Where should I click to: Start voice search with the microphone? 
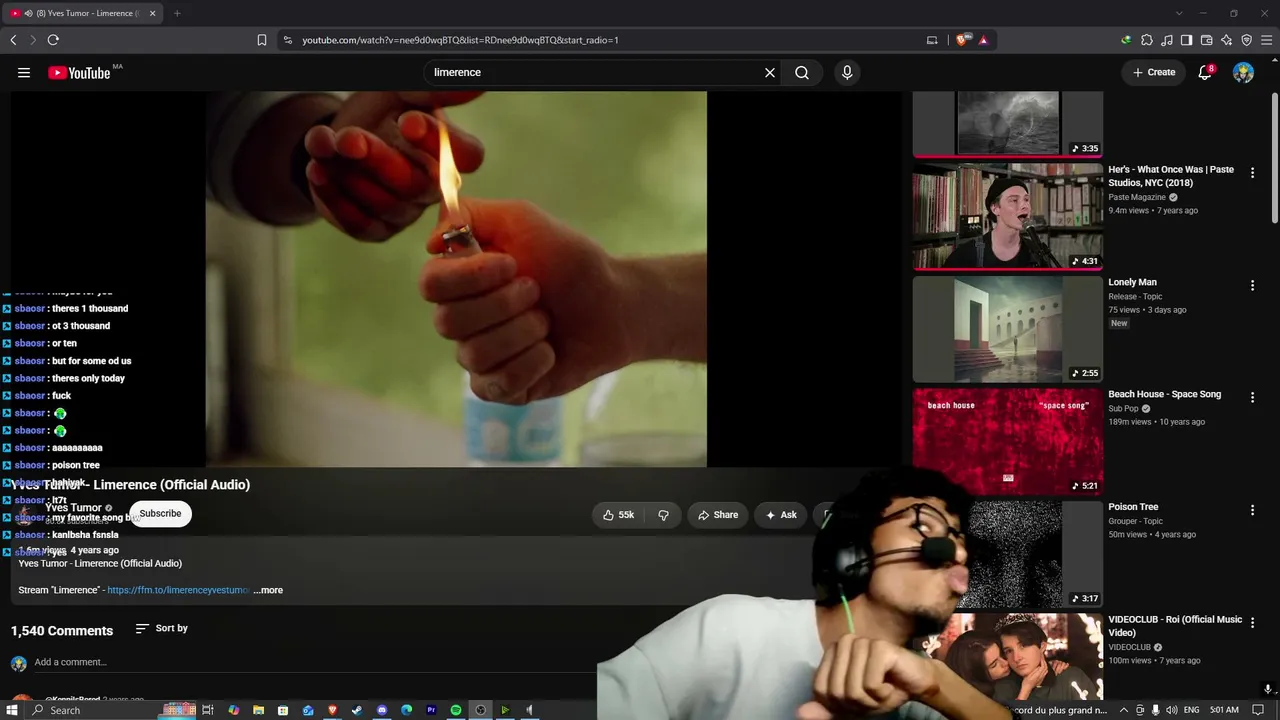tap(847, 72)
